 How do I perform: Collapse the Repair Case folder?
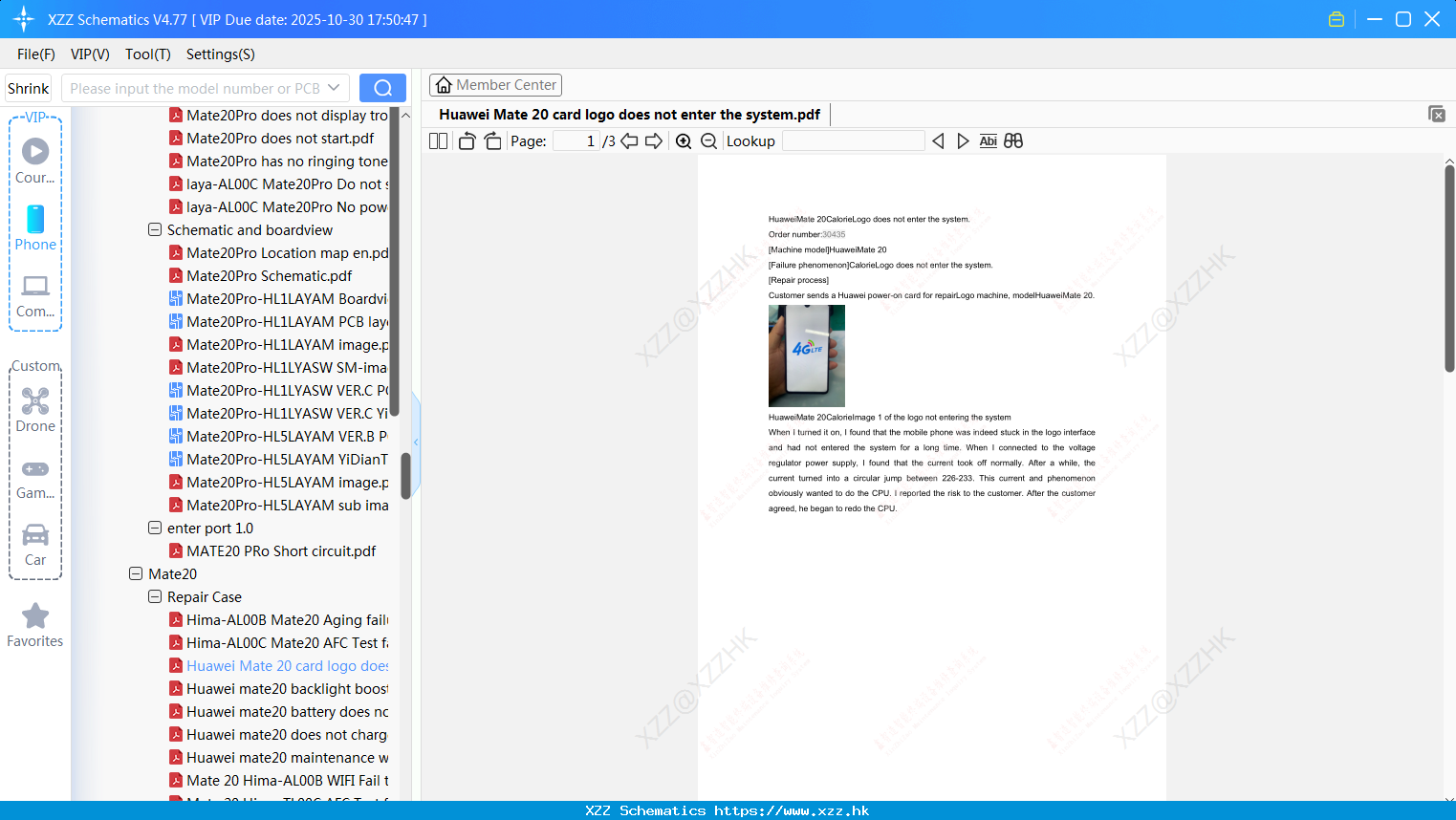[x=155, y=596]
